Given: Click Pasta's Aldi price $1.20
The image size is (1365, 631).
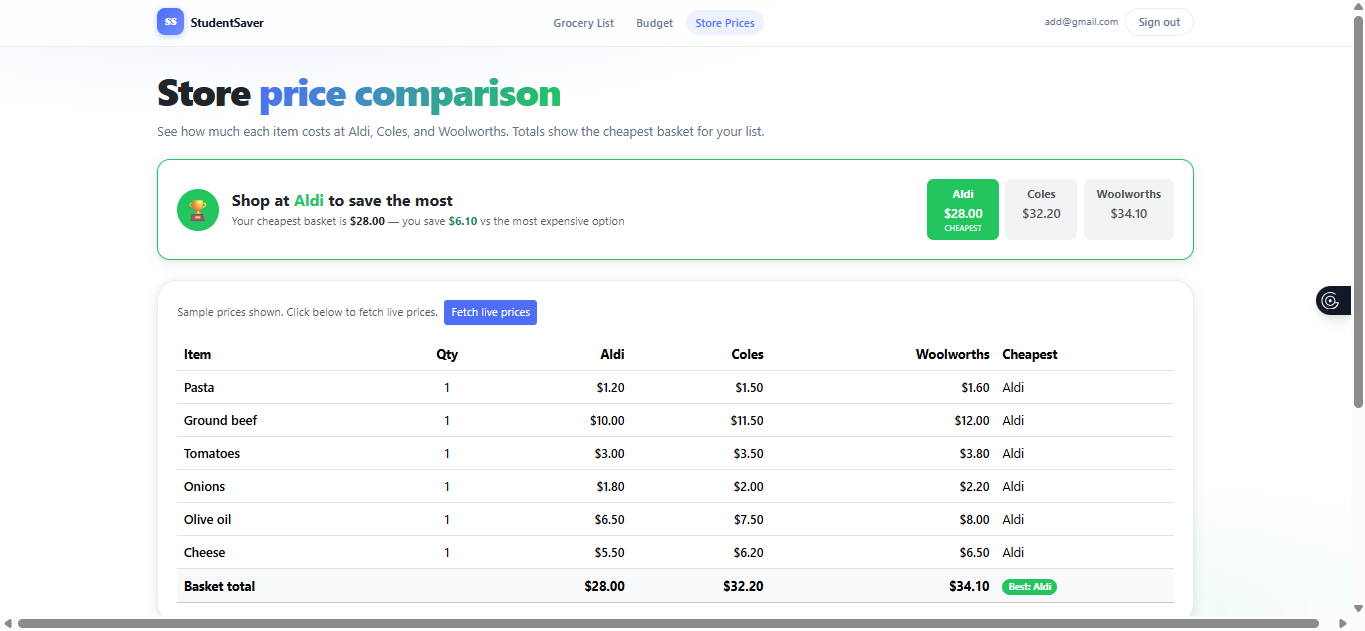Looking at the screenshot, I should coord(610,388).
